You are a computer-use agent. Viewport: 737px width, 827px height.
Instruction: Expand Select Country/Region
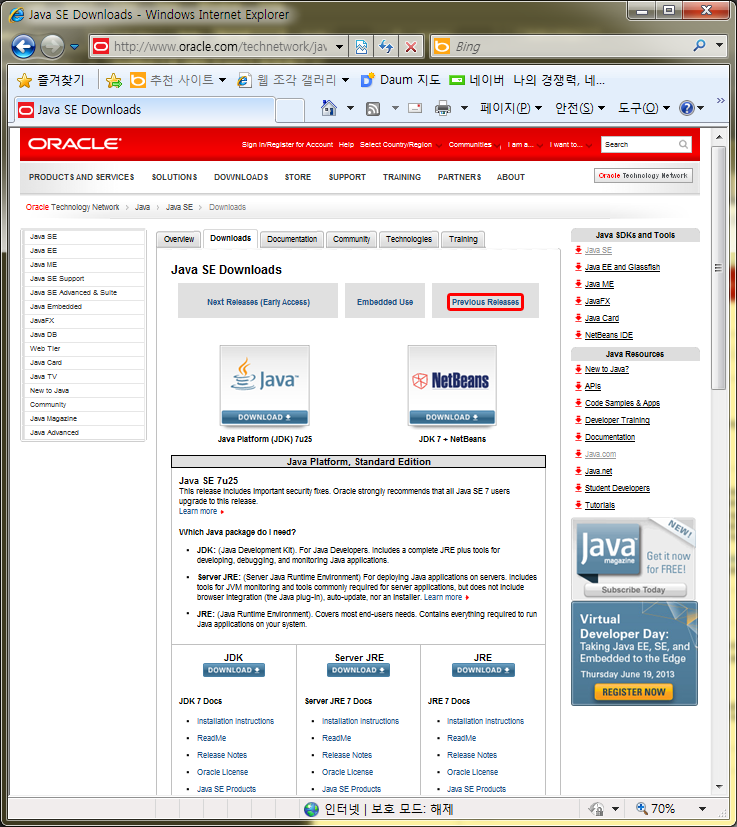[x=400, y=145]
